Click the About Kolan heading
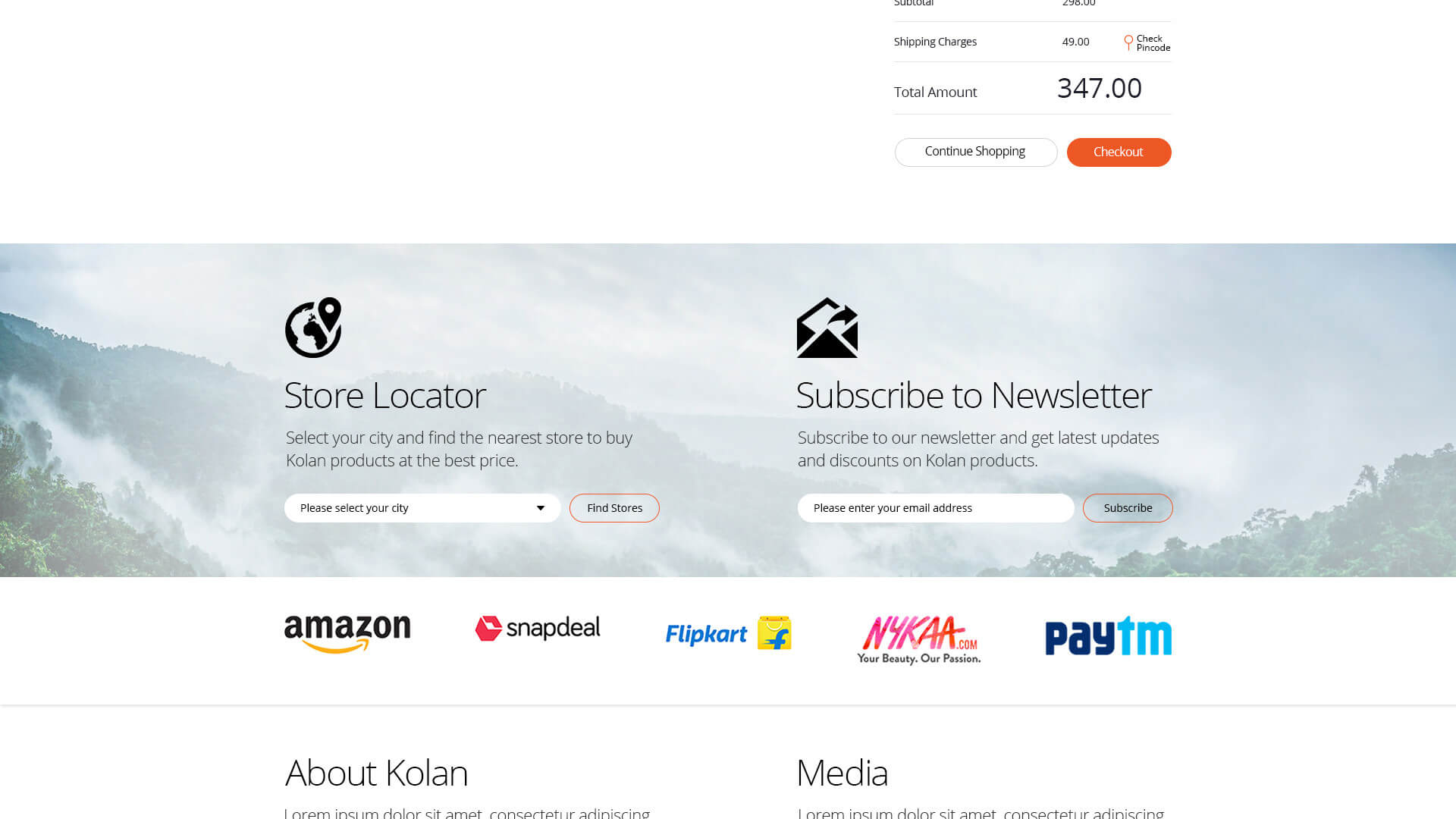Viewport: 1456px width, 819px height. coord(376,773)
